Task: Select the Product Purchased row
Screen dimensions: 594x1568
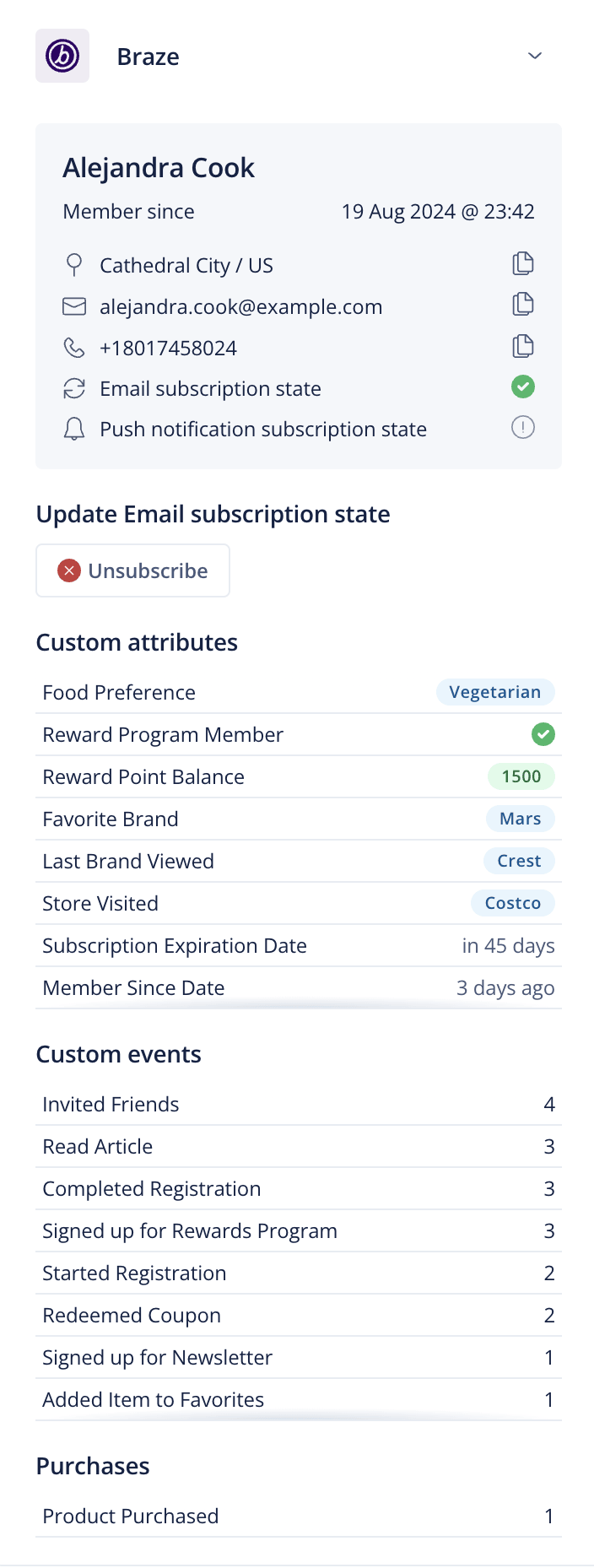Action: pos(298,1517)
